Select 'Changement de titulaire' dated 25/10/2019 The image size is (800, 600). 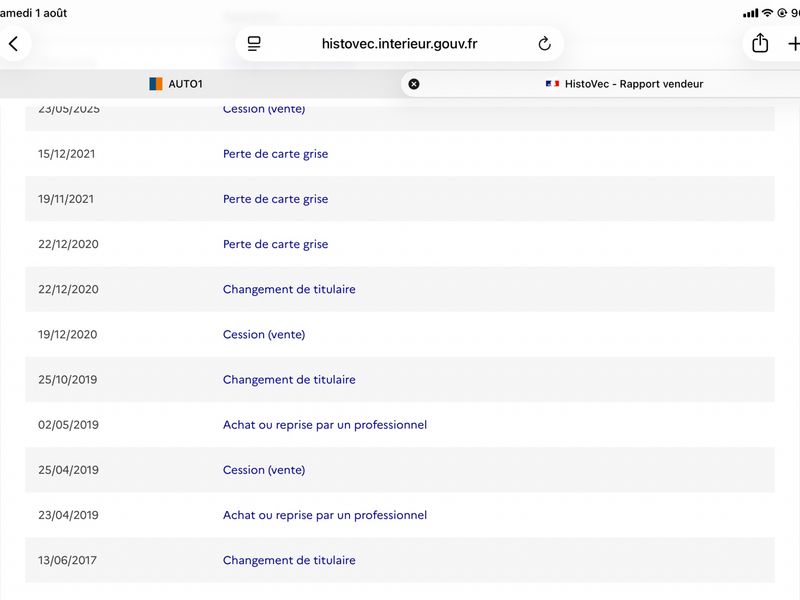(x=289, y=380)
